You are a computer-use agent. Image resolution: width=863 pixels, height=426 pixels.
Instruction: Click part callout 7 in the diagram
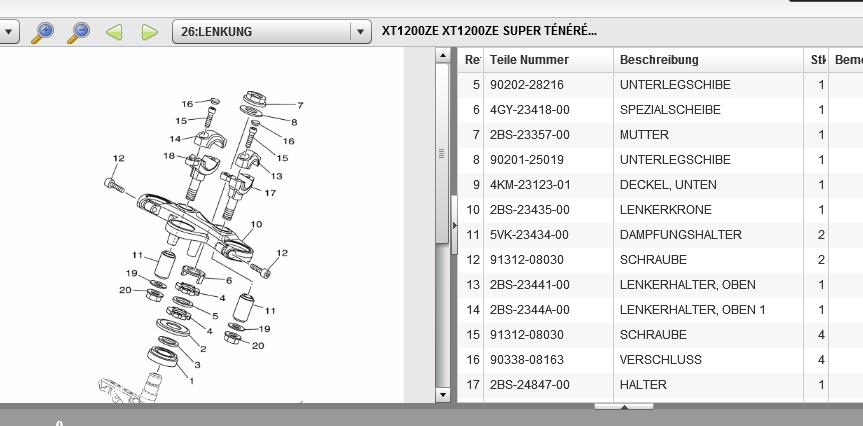[x=299, y=105]
